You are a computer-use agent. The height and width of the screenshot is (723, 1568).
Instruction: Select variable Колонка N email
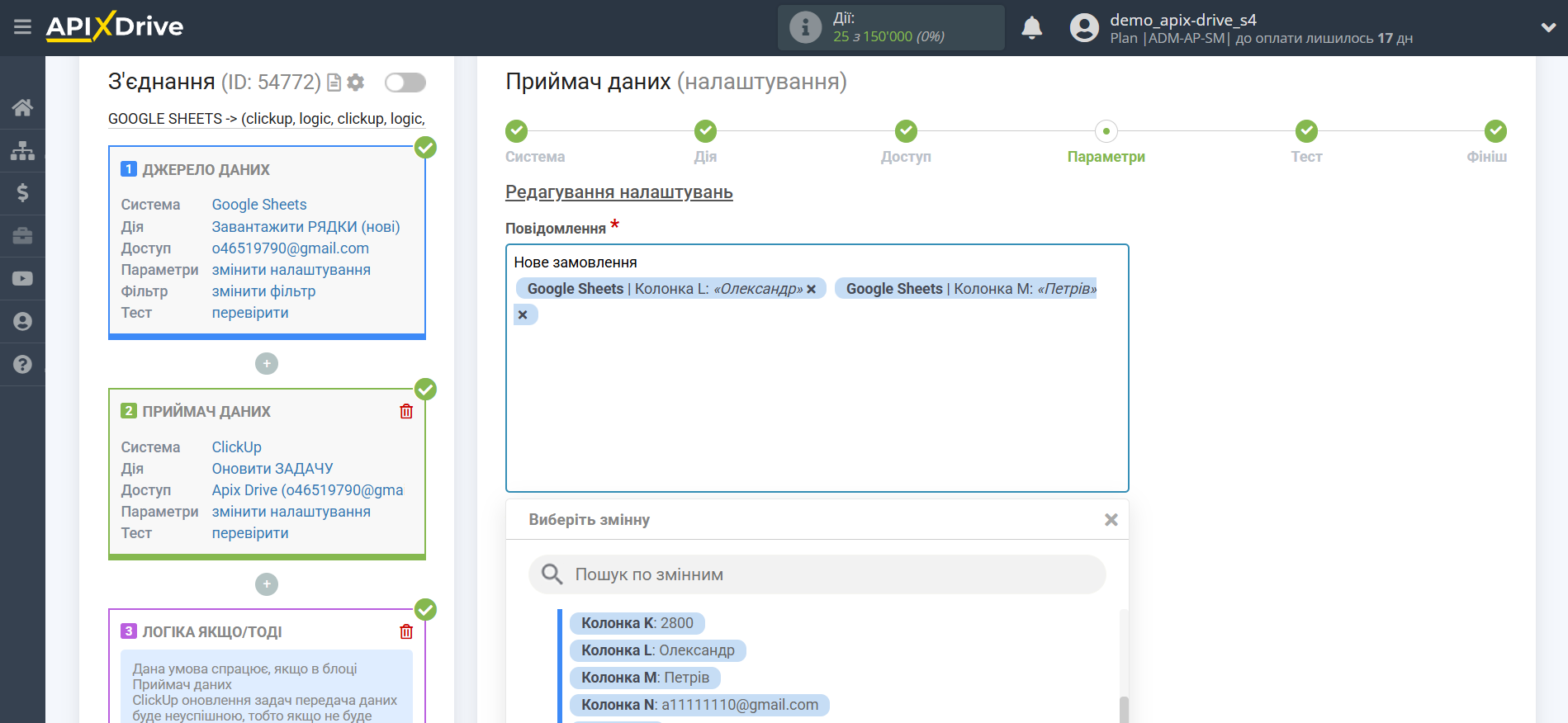coord(700,705)
